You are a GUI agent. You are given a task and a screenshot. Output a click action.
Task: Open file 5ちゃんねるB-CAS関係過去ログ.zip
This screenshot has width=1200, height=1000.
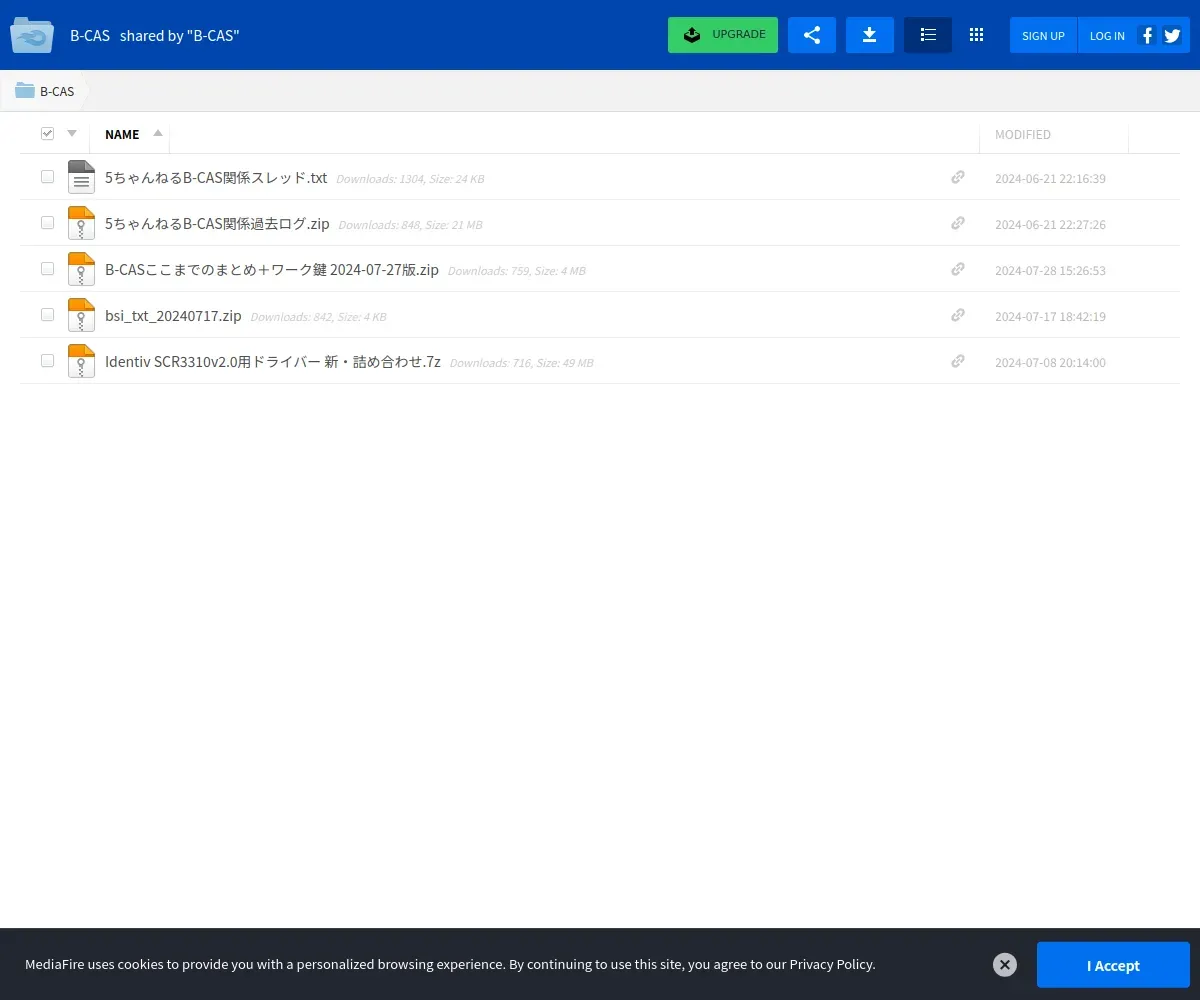pyautogui.click(x=217, y=224)
